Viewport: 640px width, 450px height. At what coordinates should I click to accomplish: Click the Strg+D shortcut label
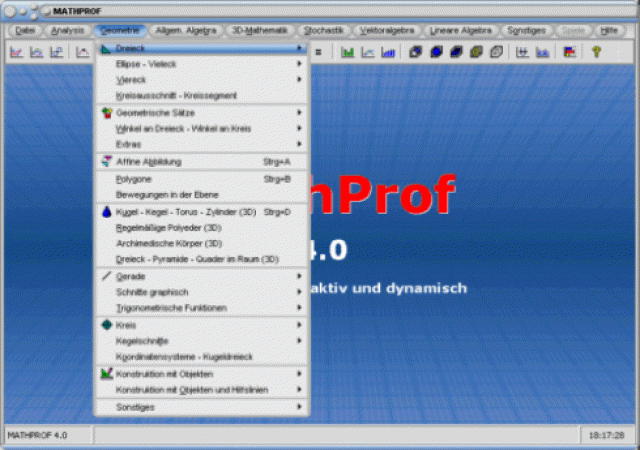(277, 212)
